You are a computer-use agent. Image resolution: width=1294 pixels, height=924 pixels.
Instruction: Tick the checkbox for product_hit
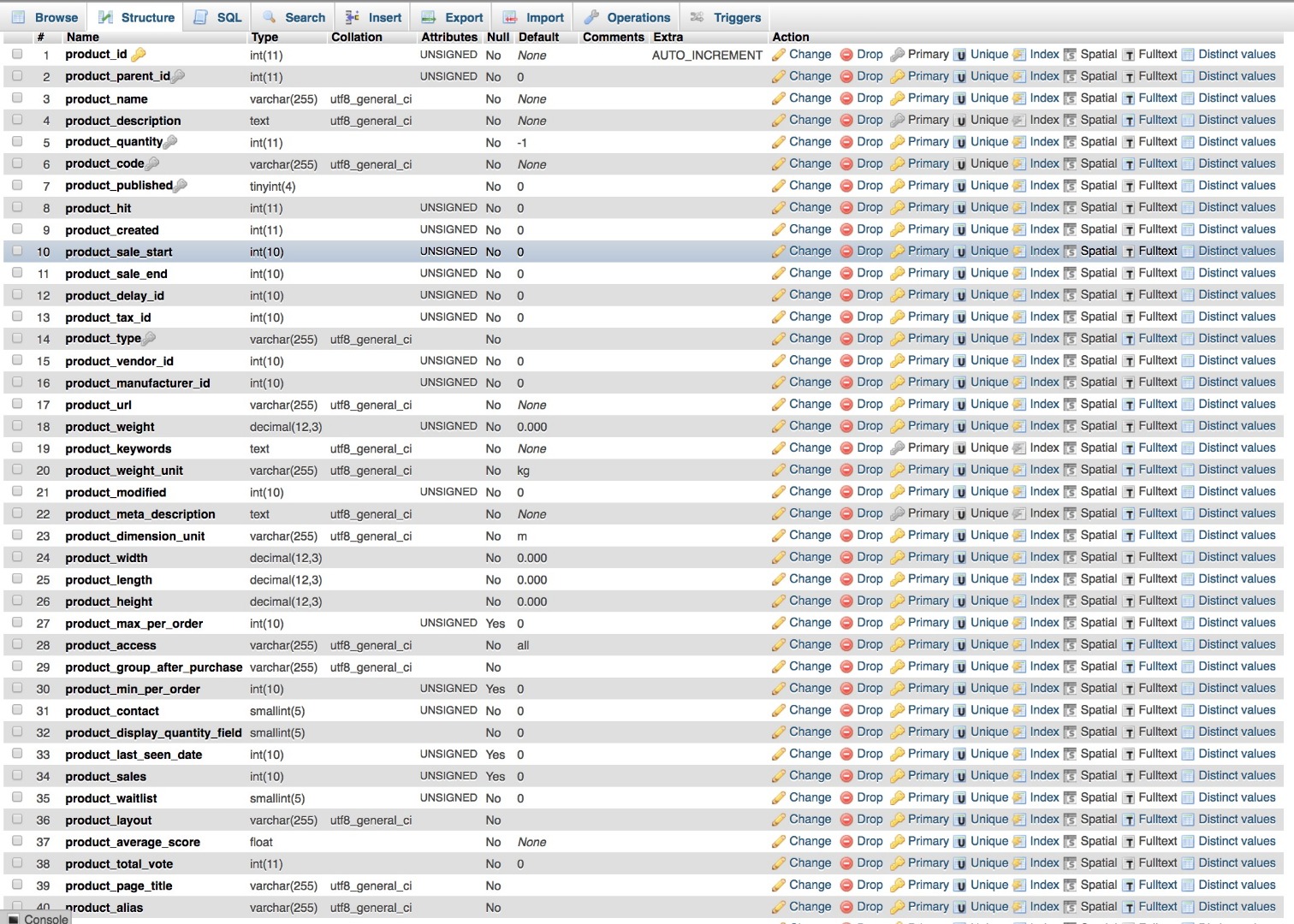pyautogui.click(x=17, y=207)
